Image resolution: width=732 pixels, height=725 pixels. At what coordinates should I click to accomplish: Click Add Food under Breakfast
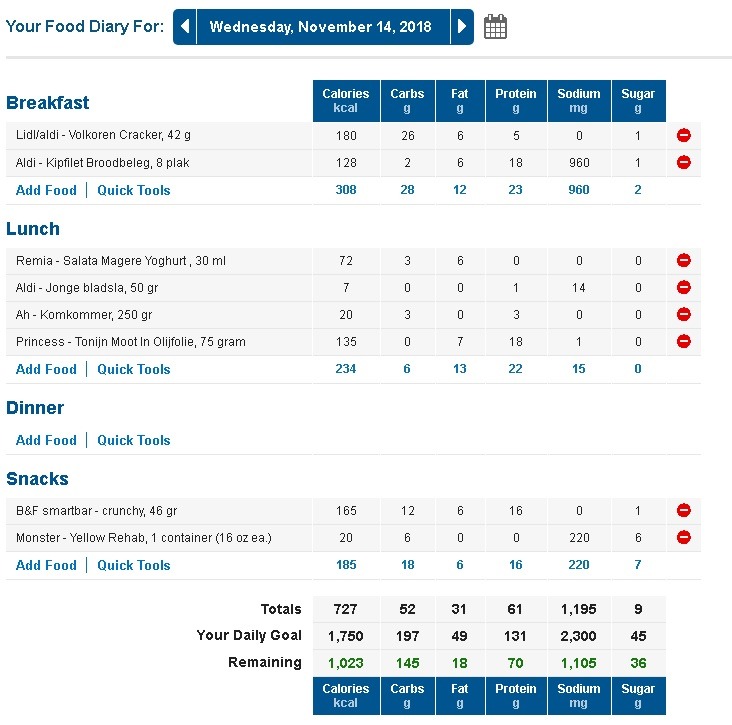tap(46, 190)
